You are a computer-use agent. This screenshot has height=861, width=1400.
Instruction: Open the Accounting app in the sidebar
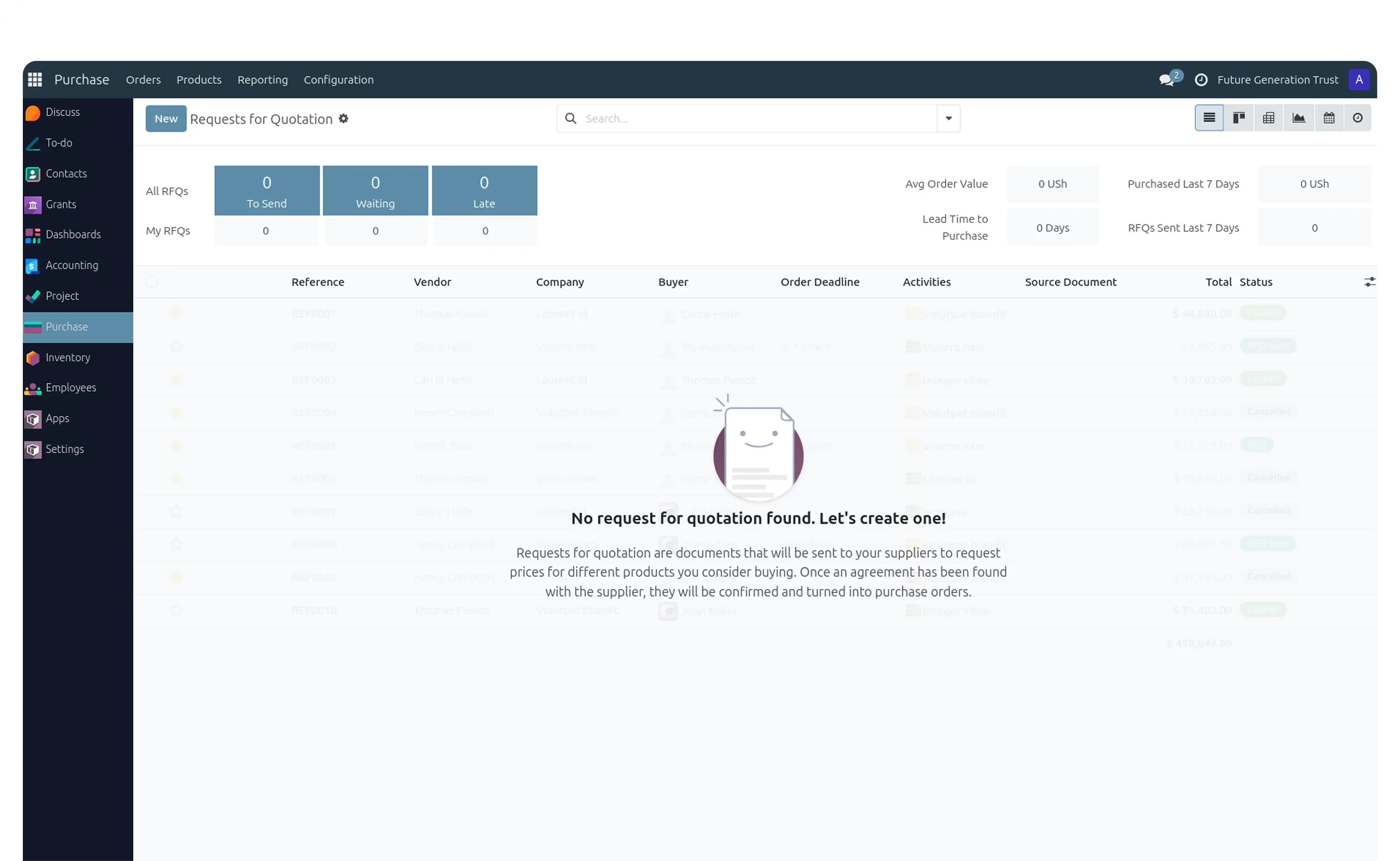click(x=72, y=265)
